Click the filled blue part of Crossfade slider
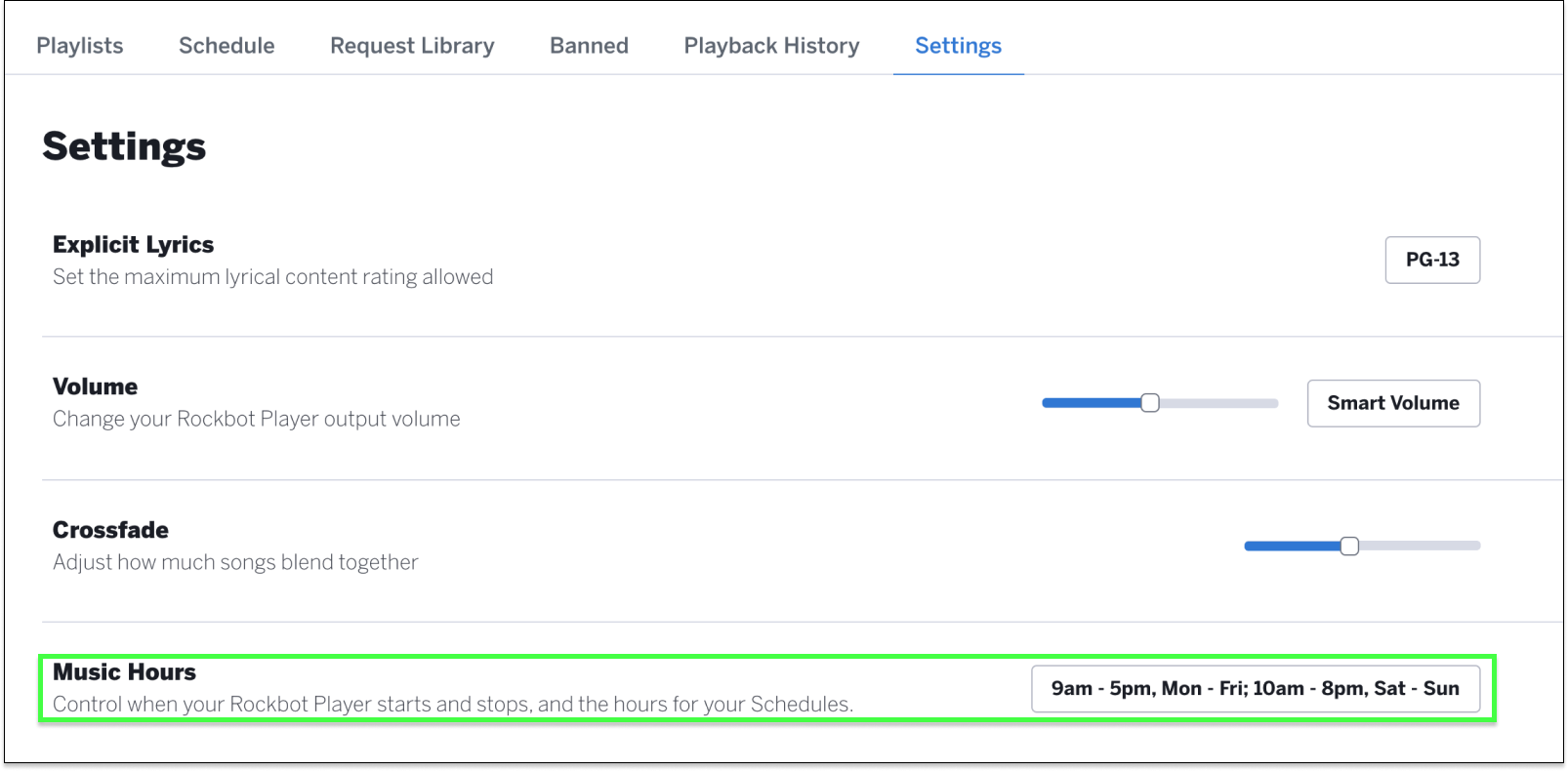Viewport: 1568px width, 771px height. click(1293, 546)
